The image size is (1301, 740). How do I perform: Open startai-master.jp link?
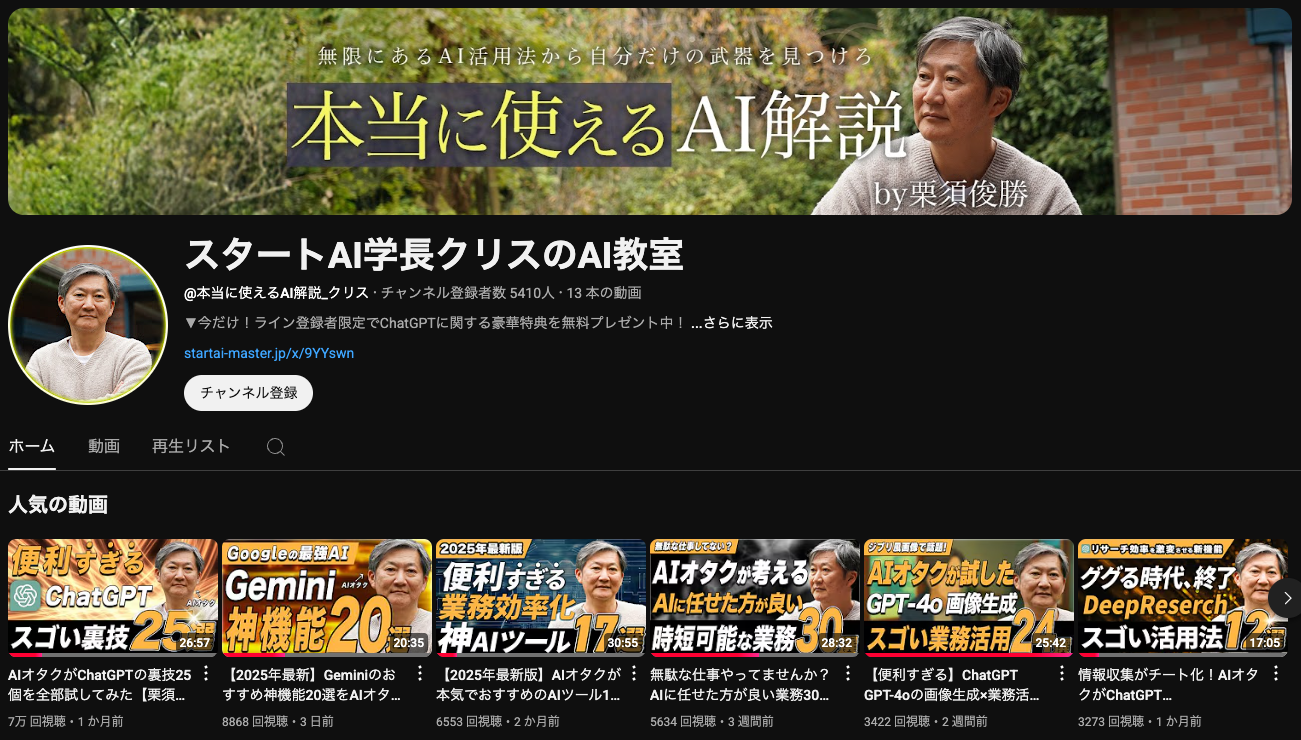click(269, 353)
